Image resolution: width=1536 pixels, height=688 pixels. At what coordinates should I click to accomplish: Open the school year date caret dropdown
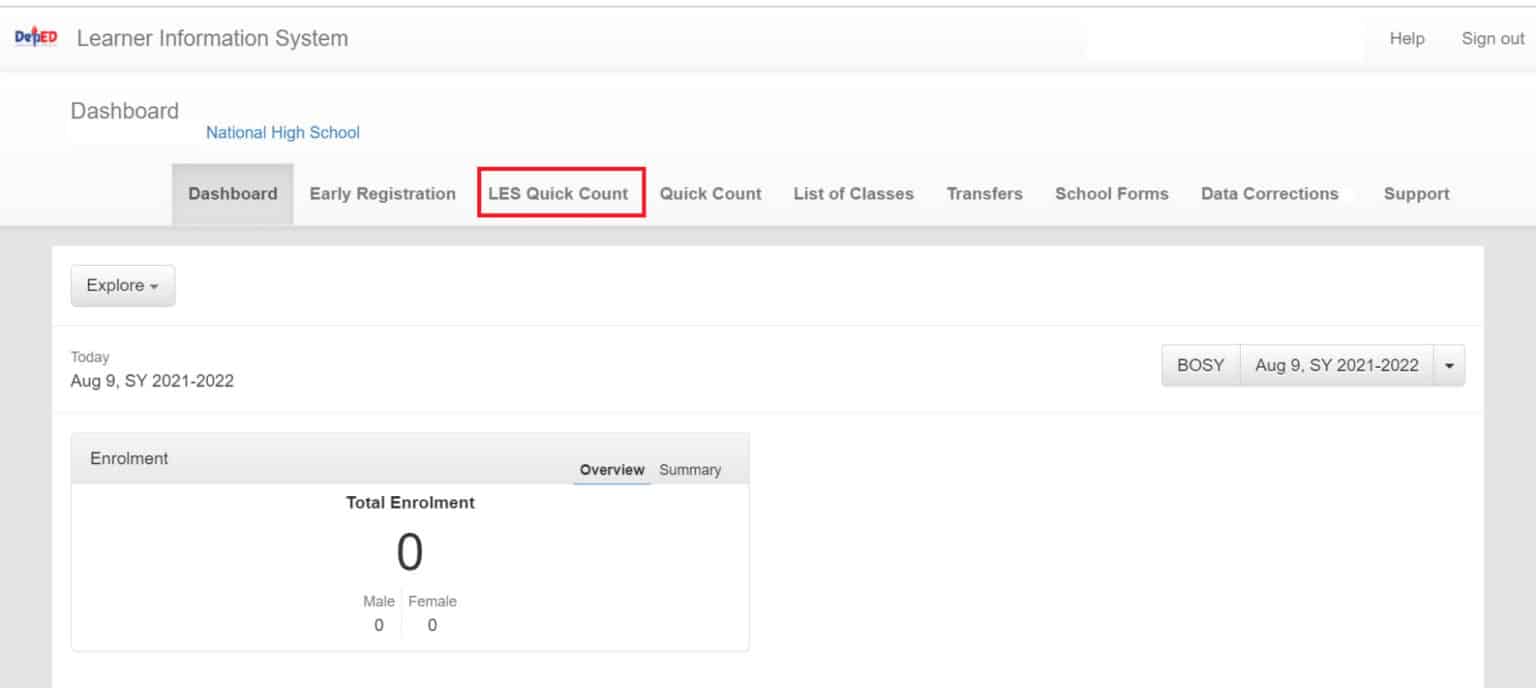point(1449,366)
